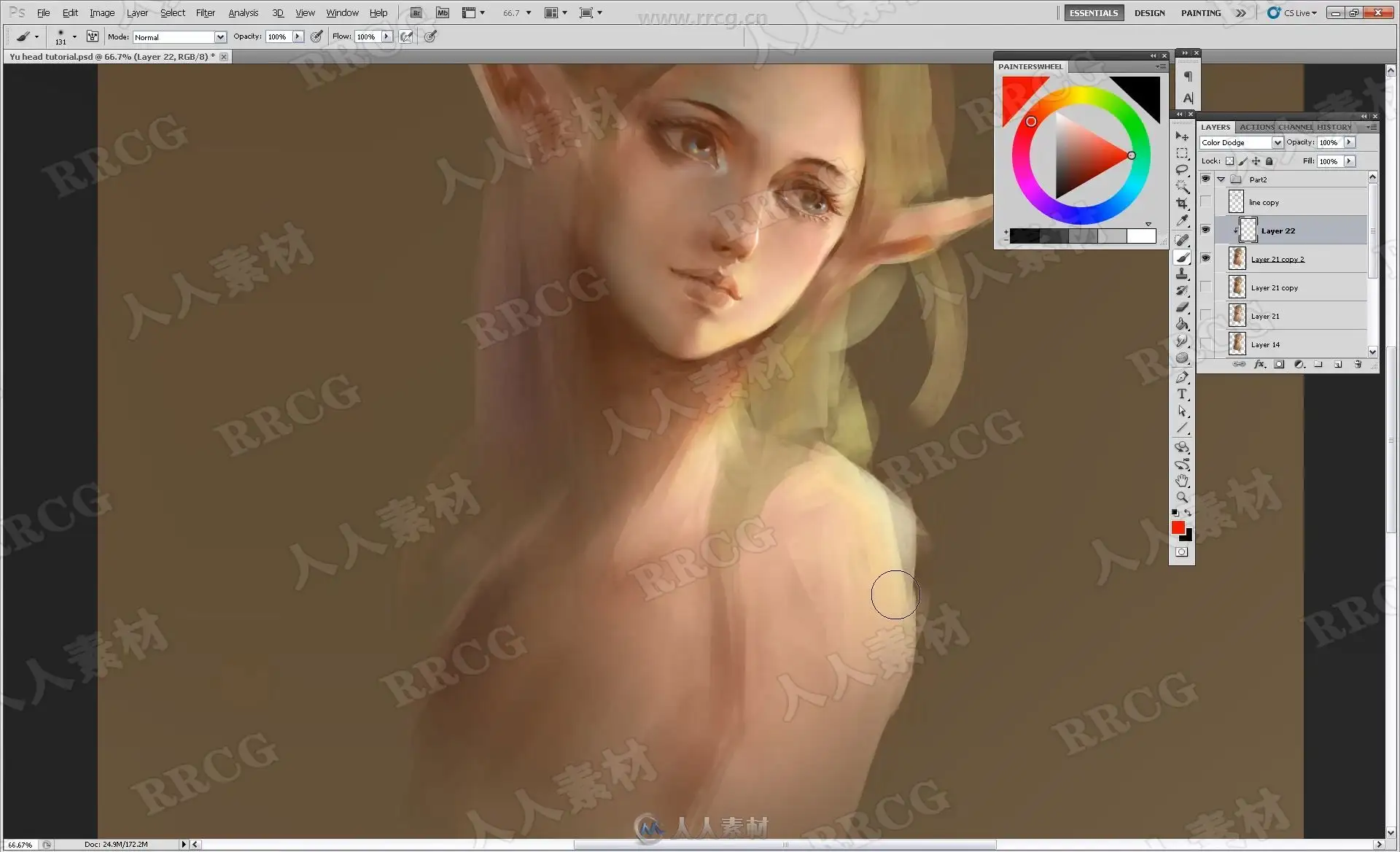Select the Eyedropper tool

[x=1182, y=220]
